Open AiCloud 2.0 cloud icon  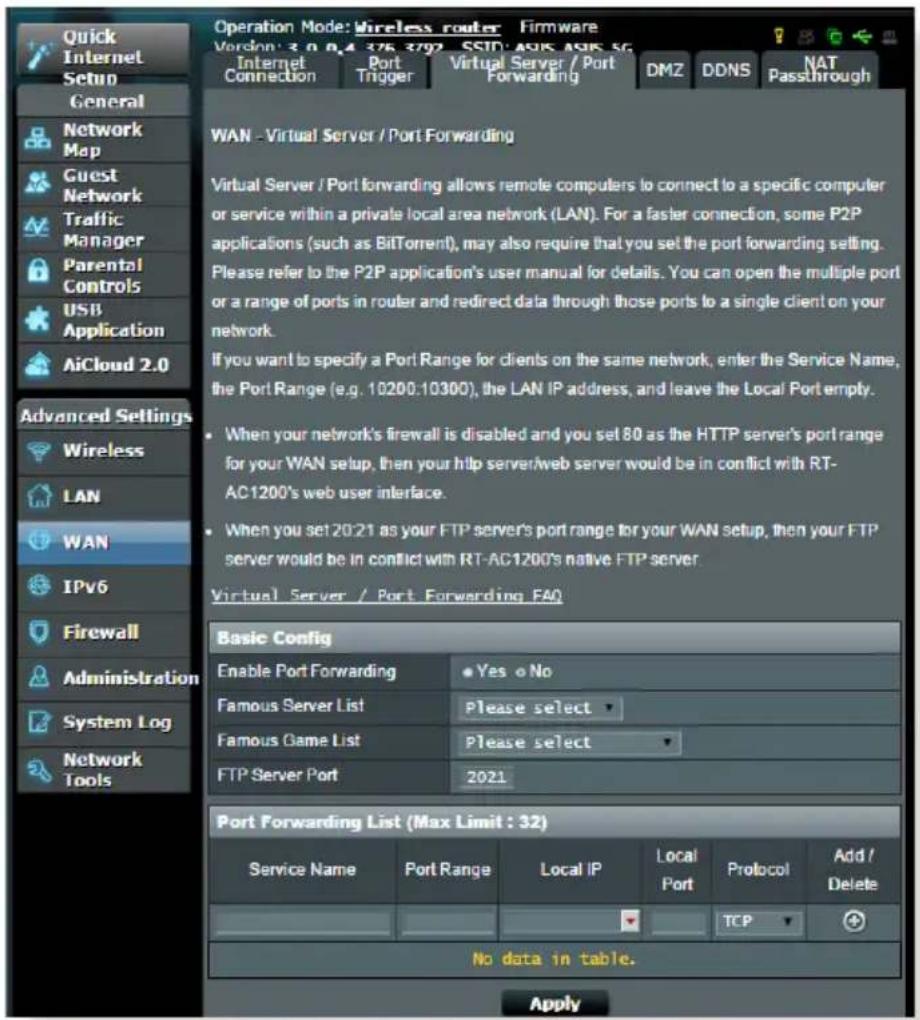tap(38, 364)
